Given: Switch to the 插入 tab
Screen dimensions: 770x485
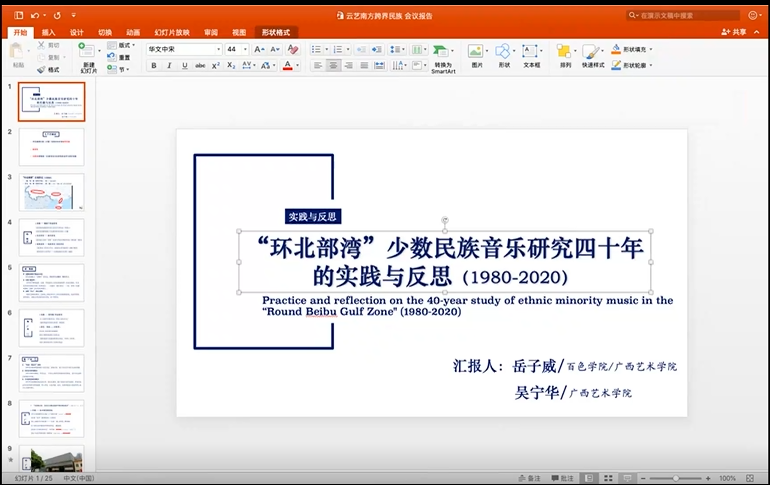Looking at the screenshot, I should [x=48, y=32].
